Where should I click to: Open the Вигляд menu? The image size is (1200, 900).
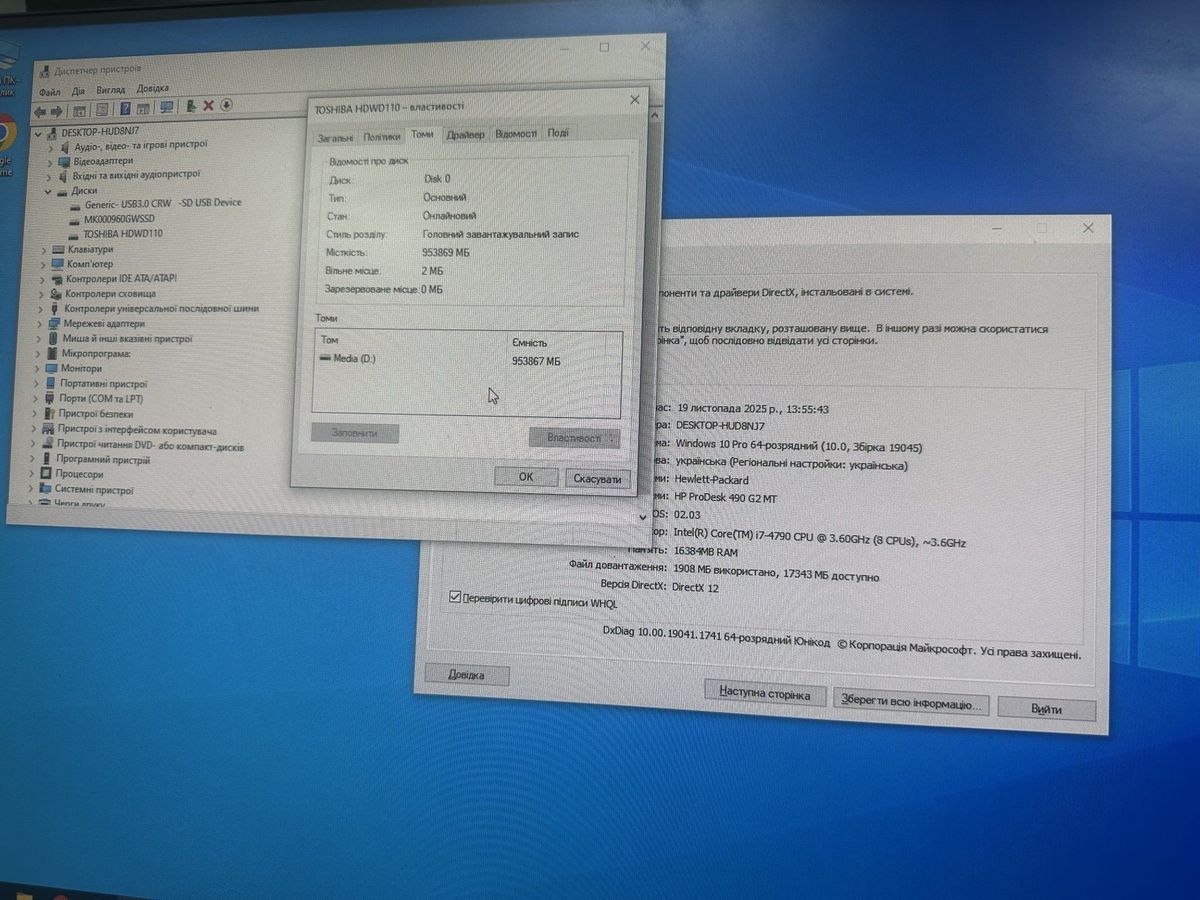click(111, 90)
